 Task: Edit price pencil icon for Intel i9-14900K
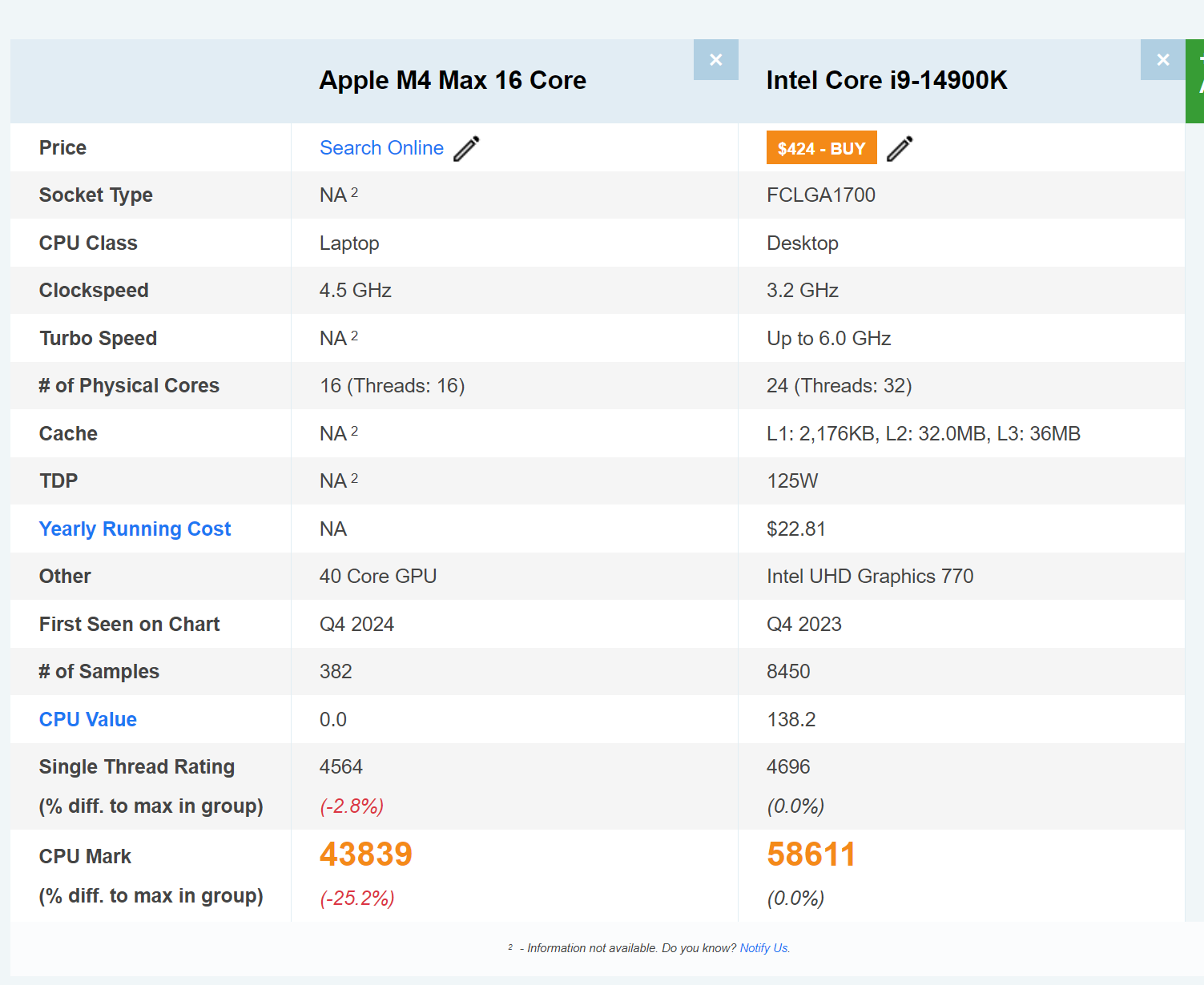(x=900, y=148)
